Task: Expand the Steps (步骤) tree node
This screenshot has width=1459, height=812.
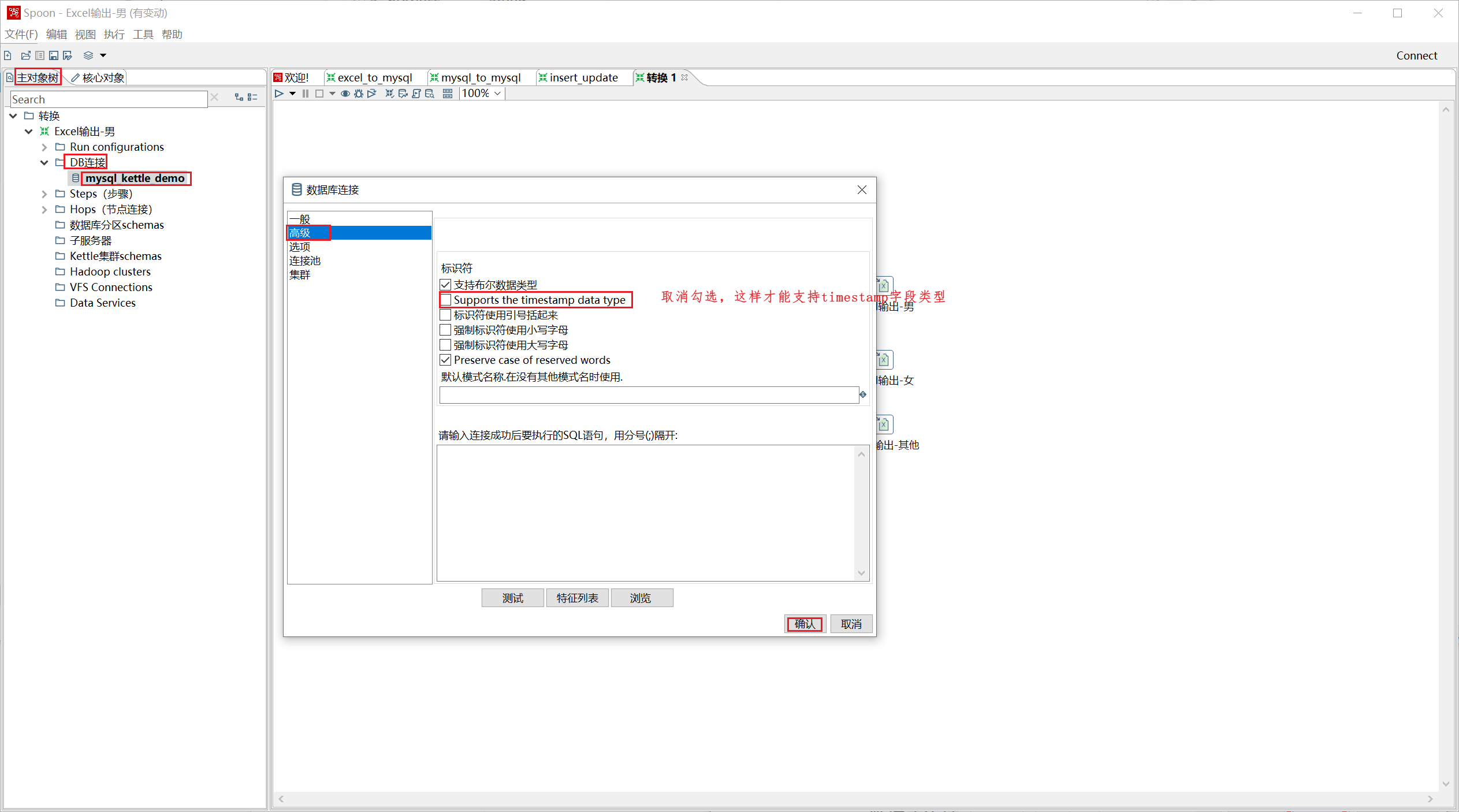Action: tap(44, 194)
